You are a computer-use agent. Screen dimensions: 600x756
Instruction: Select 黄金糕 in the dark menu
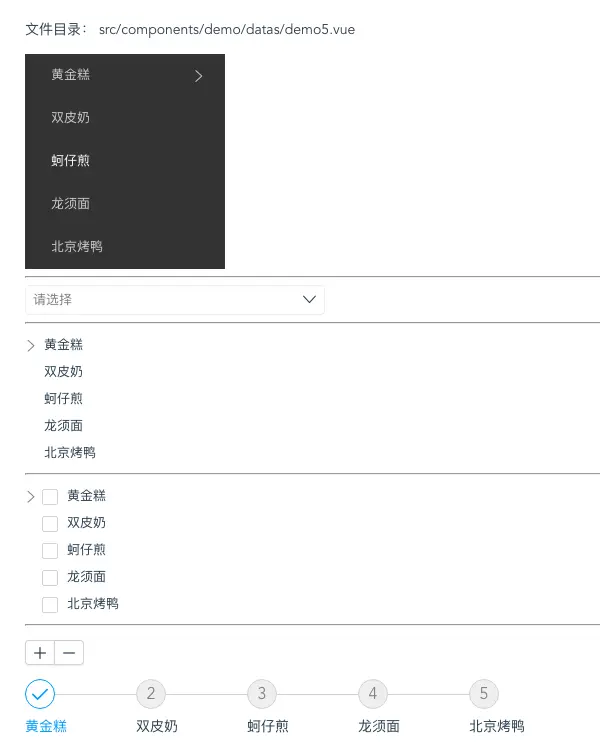click(x=125, y=75)
